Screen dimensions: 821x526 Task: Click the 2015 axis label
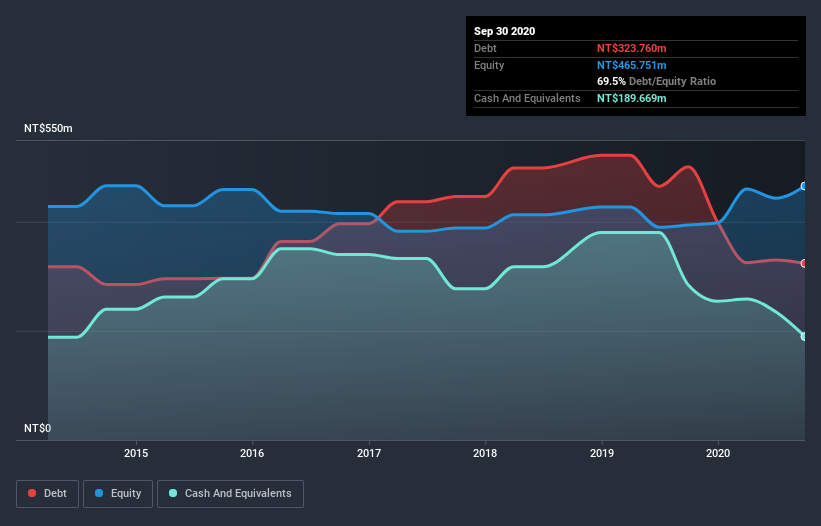click(x=136, y=453)
